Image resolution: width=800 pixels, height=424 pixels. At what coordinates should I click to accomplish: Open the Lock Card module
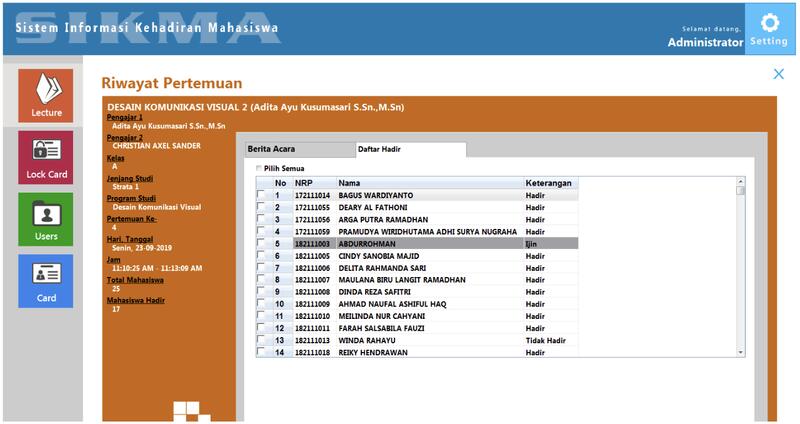coord(46,158)
